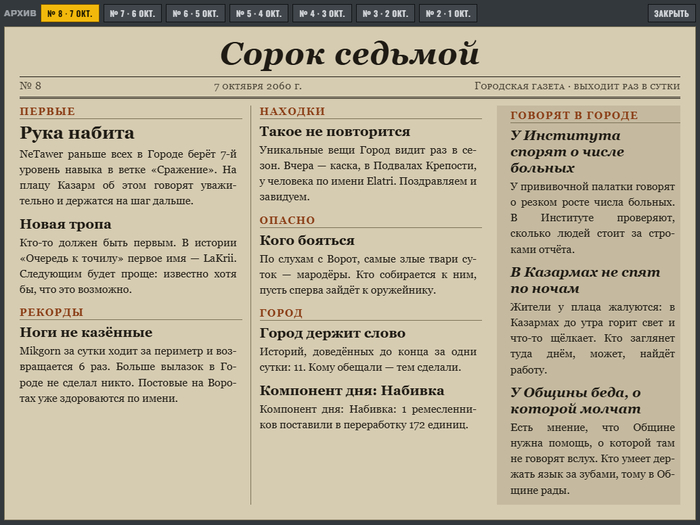Click the player name NeTawer
700x525 pixels.
click(41, 154)
